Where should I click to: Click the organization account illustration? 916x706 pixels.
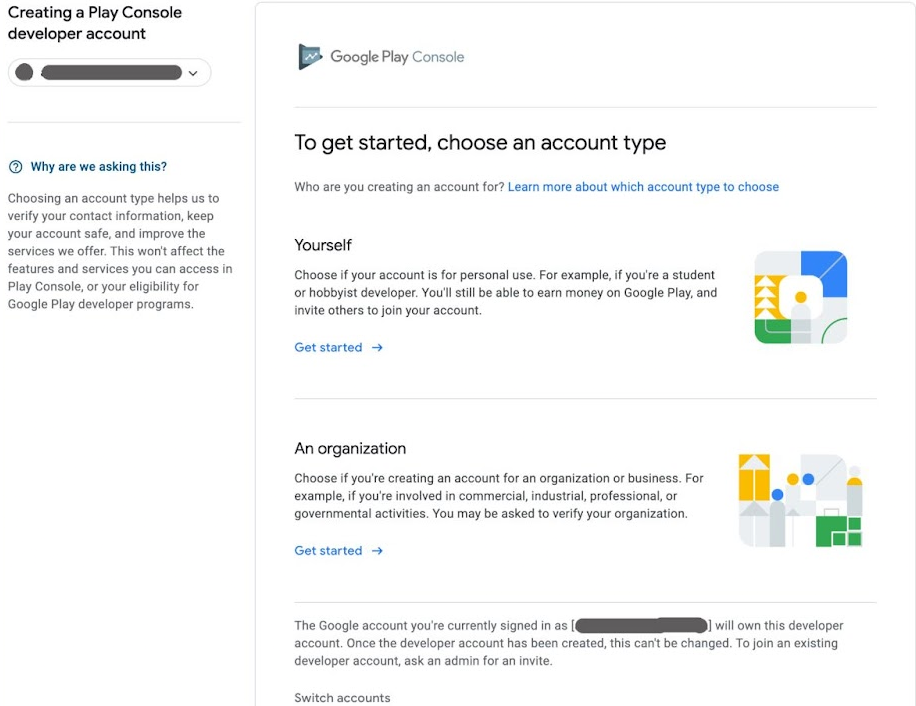pyautogui.click(x=800, y=500)
